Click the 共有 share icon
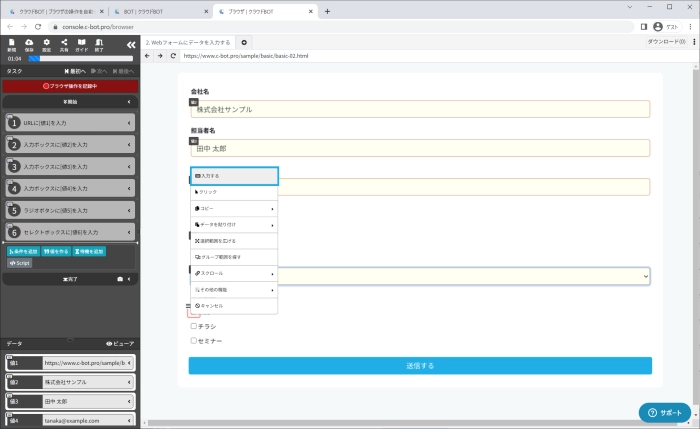 [x=64, y=44]
